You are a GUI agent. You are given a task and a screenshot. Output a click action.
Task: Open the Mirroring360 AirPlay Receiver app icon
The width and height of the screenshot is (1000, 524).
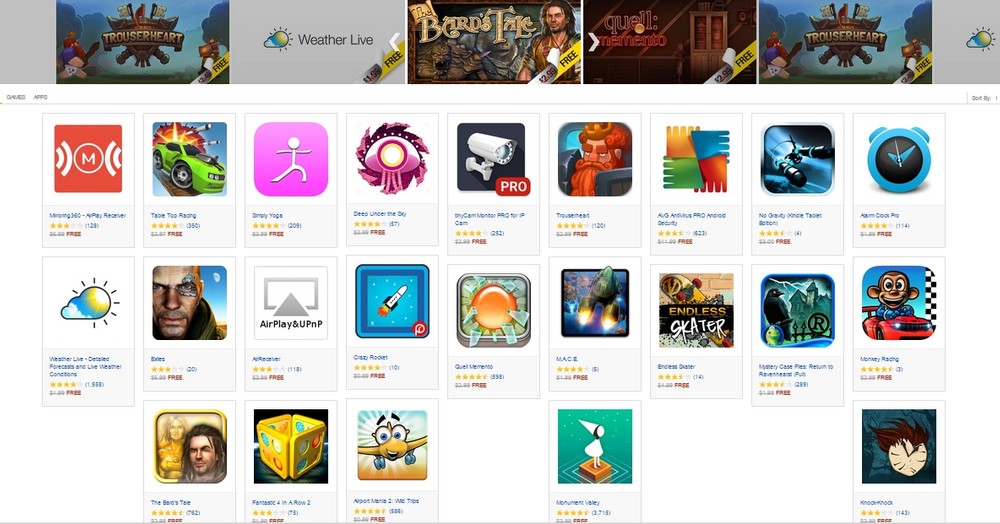88,159
